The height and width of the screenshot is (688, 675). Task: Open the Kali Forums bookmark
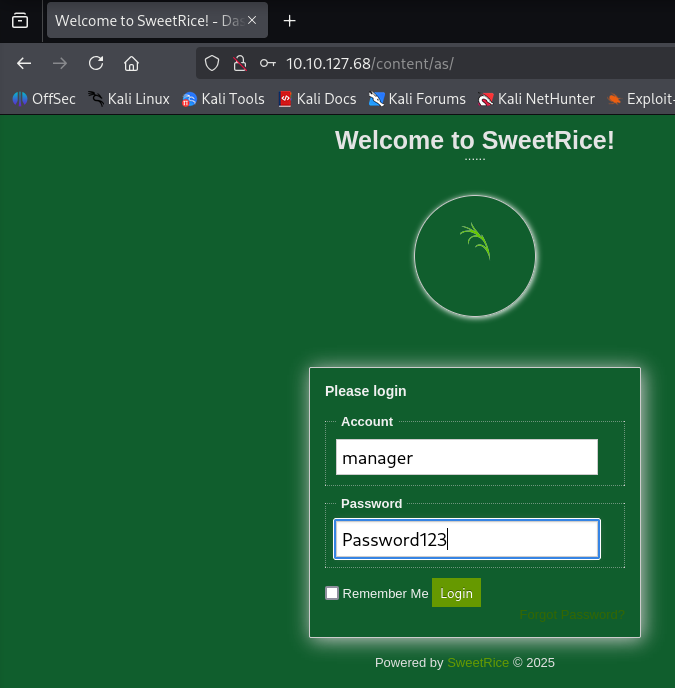(417, 99)
